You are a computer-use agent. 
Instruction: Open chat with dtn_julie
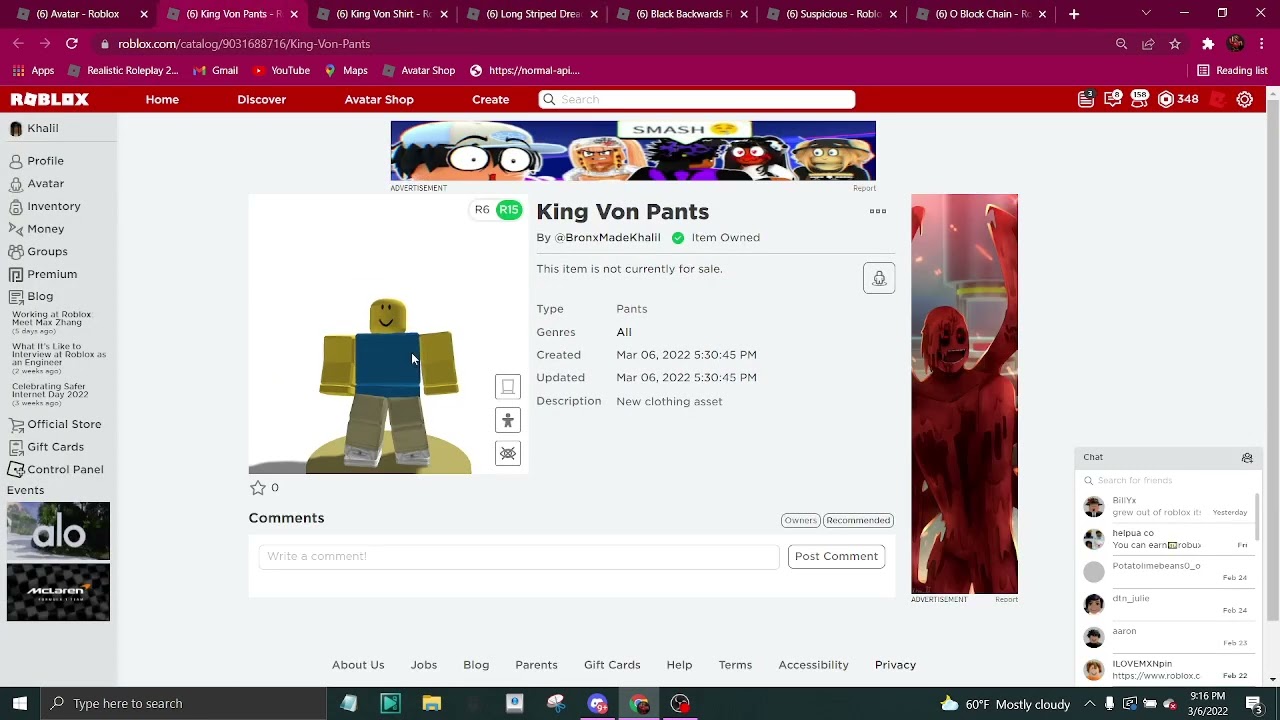coord(1166,604)
